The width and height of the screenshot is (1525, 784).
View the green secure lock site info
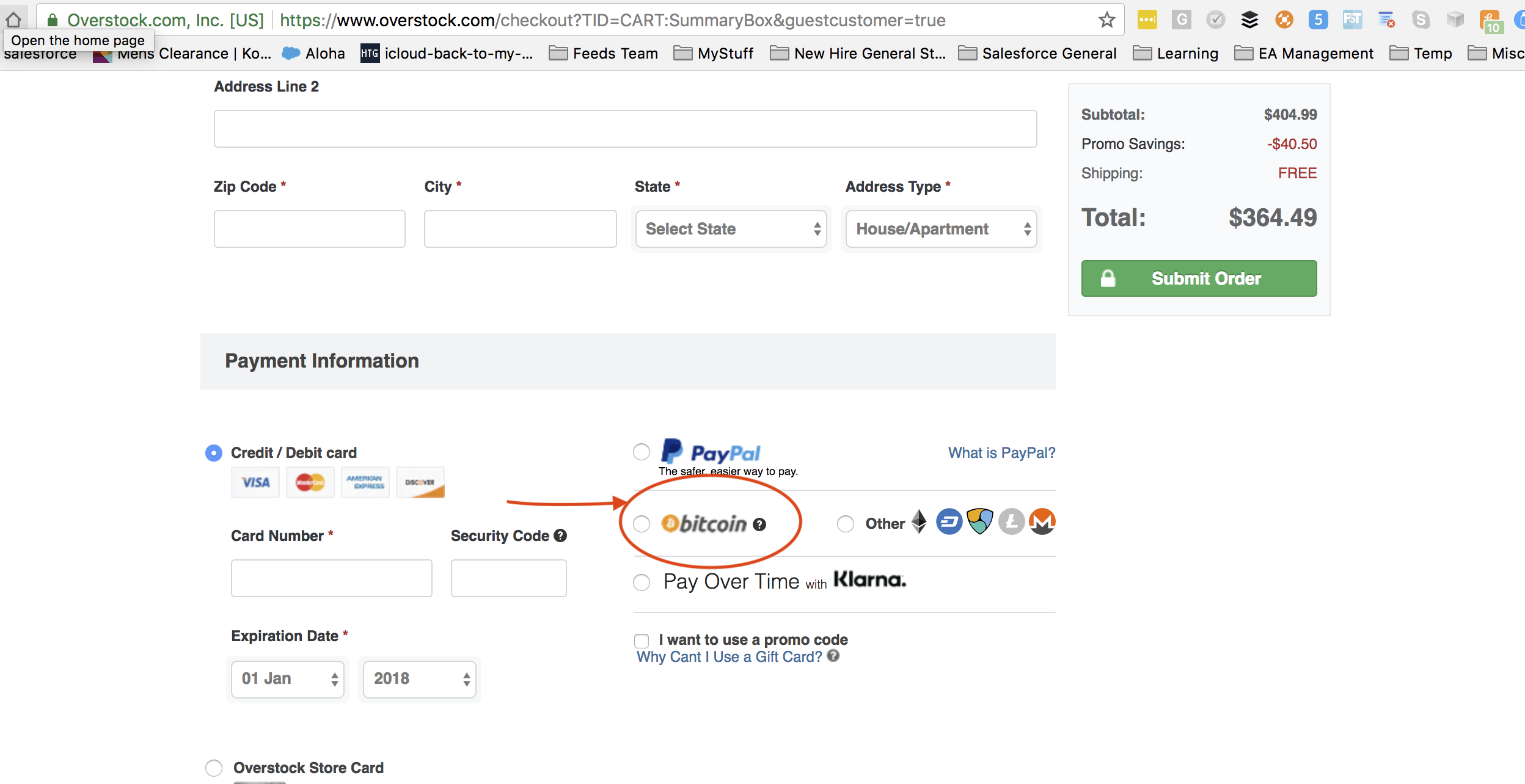pos(53,20)
